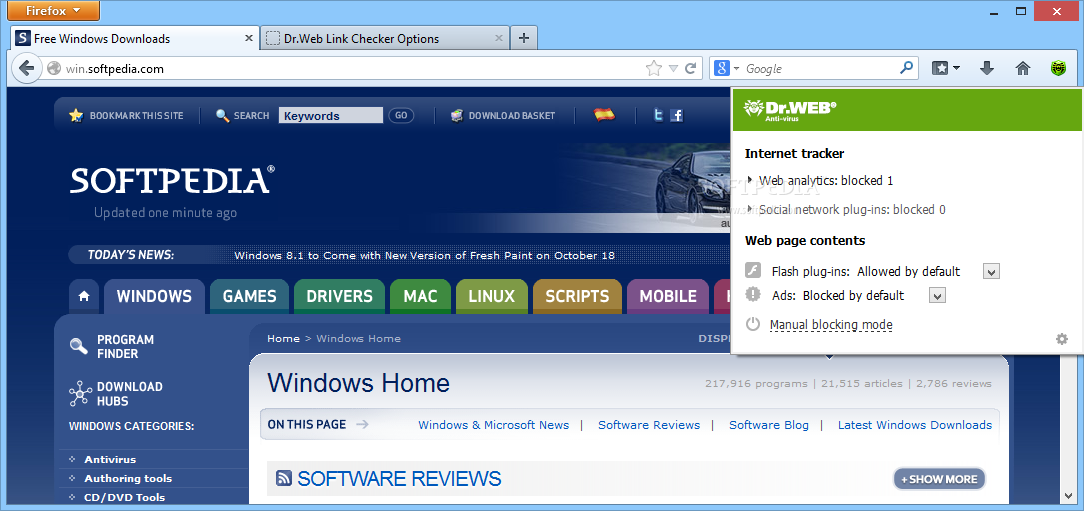Open the Software Blog link
Image resolution: width=1084 pixels, height=511 pixels.
click(x=769, y=425)
